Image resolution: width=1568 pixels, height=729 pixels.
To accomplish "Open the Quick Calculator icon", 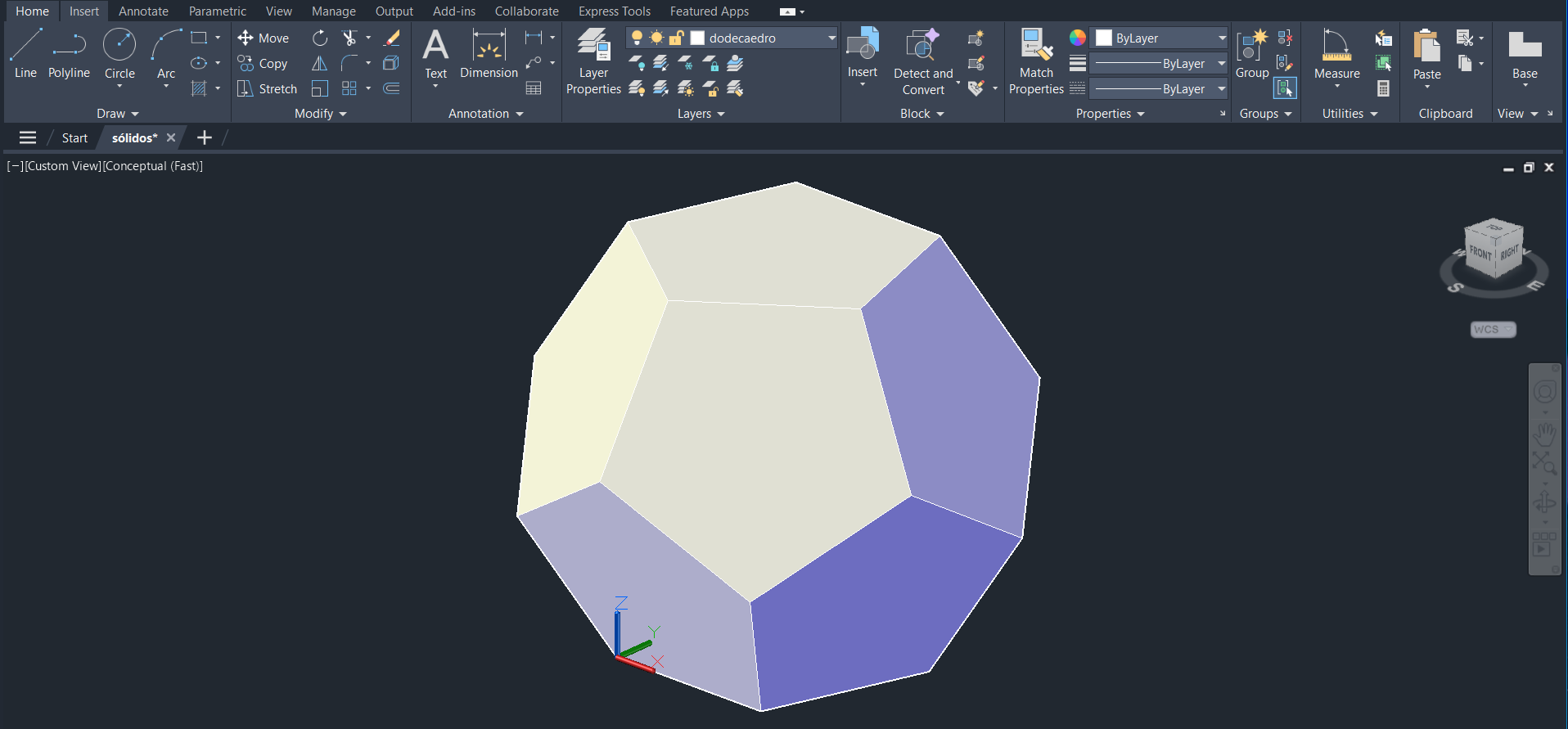I will pyautogui.click(x=1383, y=88).
